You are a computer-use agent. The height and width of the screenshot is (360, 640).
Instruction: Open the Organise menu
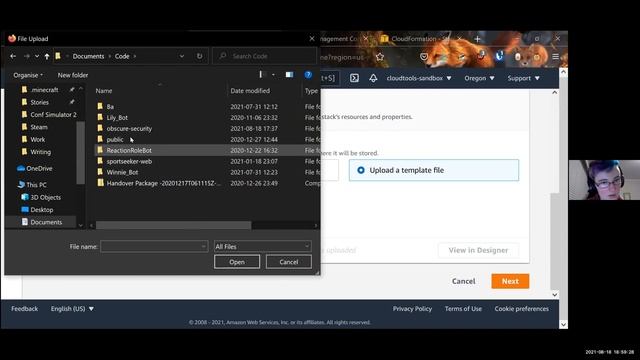28,75
